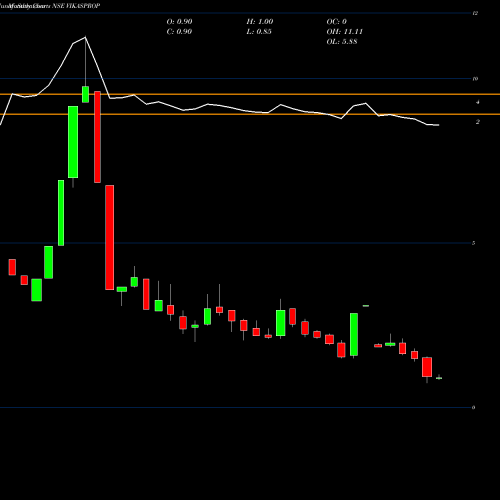Click the 'OL: 5.88' readout
Screen dimensions: 500x500
[x=342, y=42]
